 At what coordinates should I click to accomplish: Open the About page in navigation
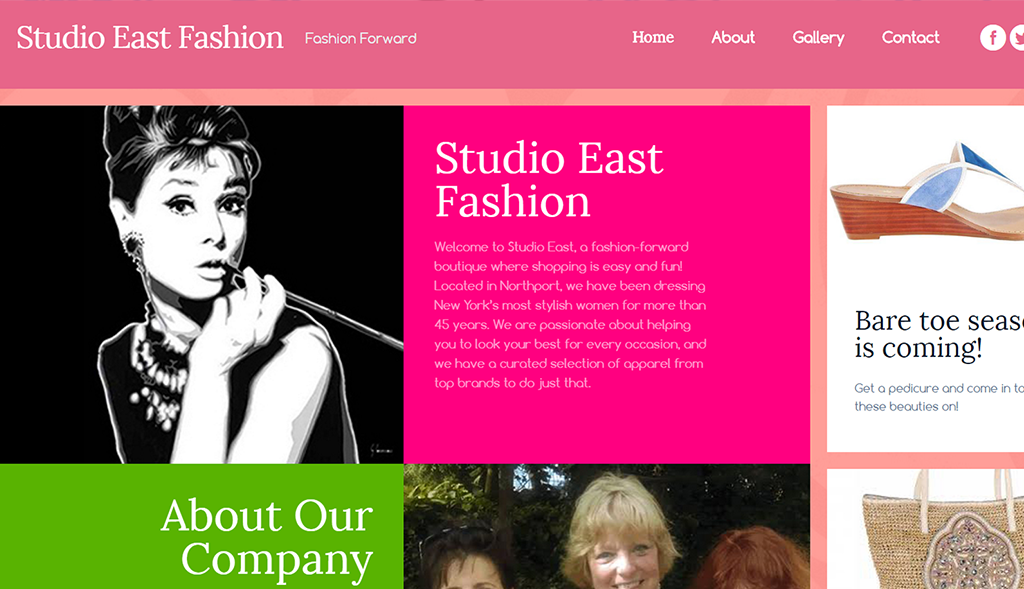tap(733, 37)
